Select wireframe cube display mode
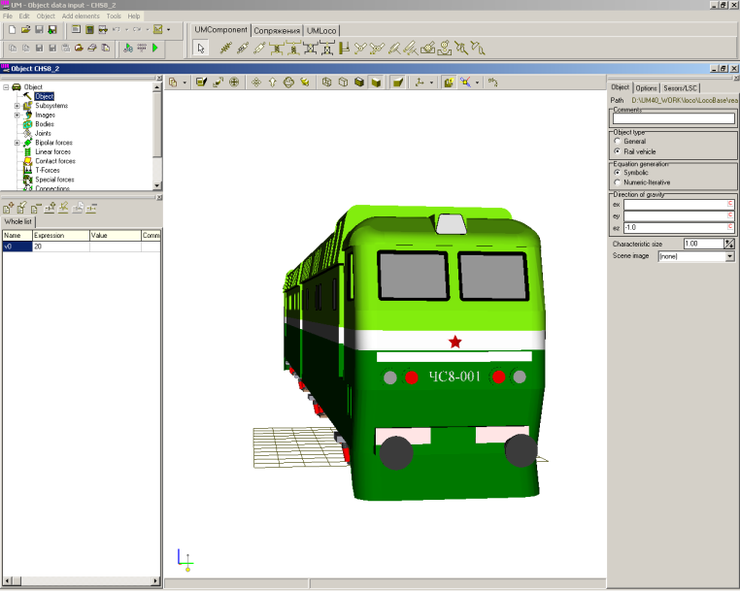The image size is (740, 591). click(327, 82)
